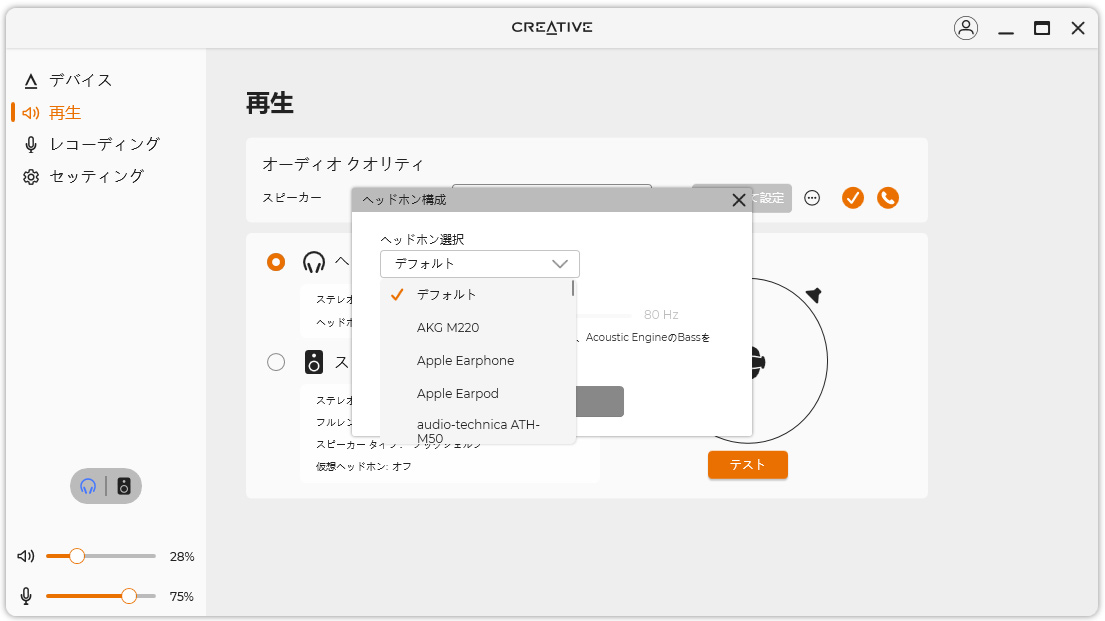Image resolution: width=1105 pixels, height=621 pixels.
Task: Choose audio-technica ATH-M50 from the list
Action: pos(478,430)
